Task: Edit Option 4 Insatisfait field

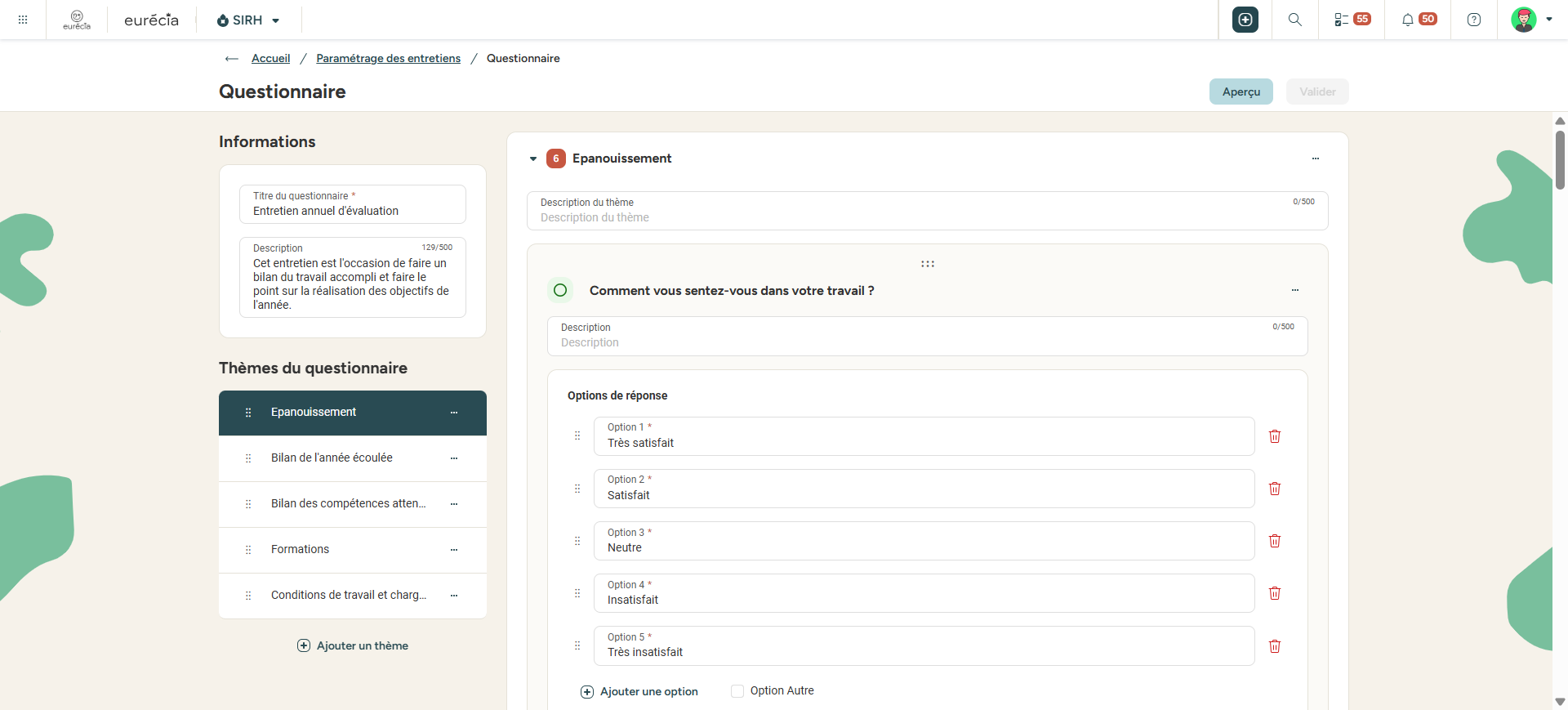Action: click(x=924, y=593)
